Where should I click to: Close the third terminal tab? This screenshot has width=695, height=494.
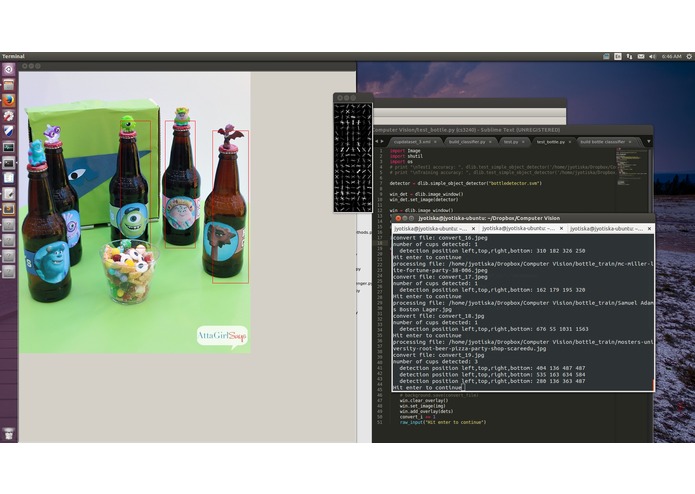649,229
